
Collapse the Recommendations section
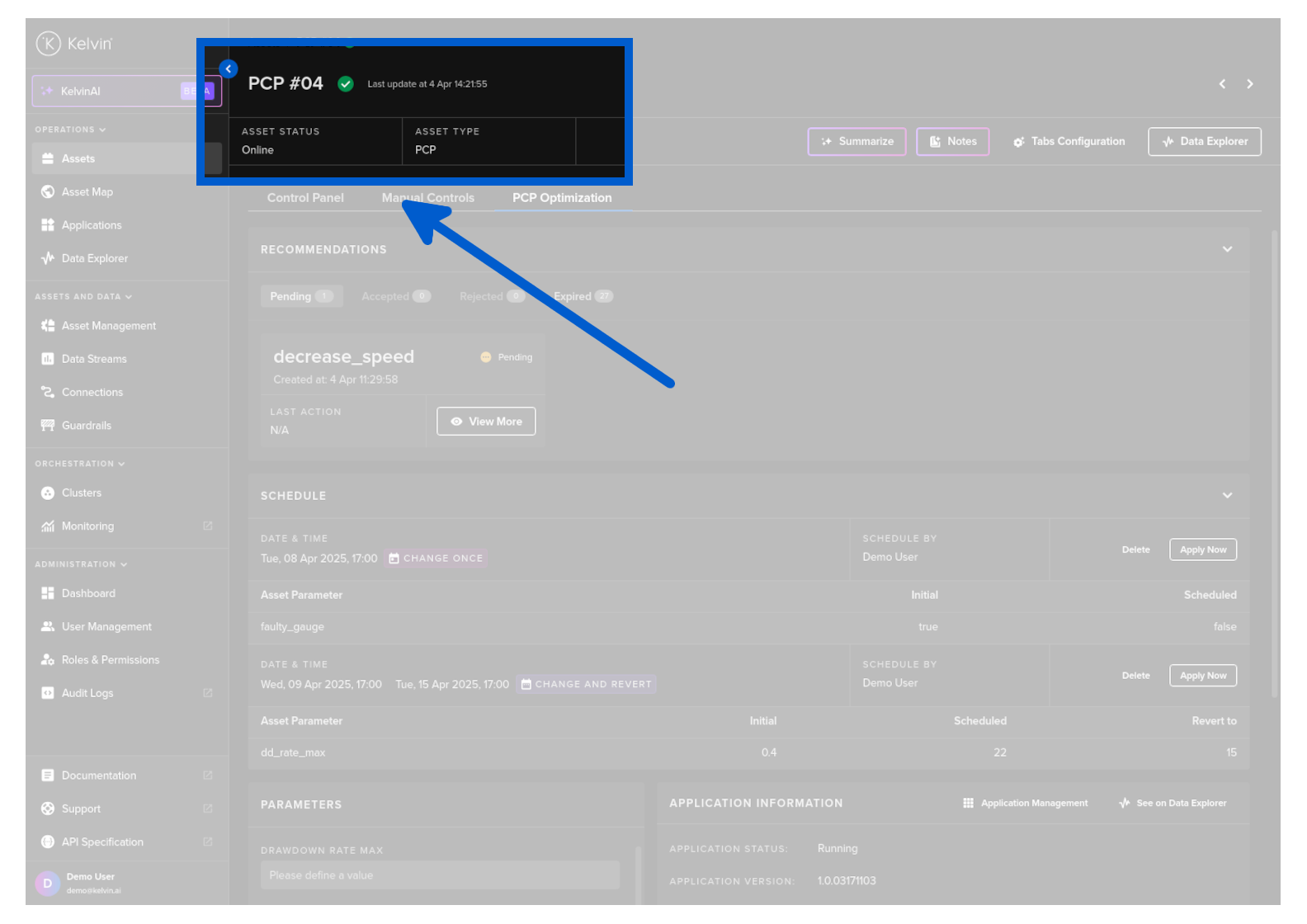click(1227, 249)
